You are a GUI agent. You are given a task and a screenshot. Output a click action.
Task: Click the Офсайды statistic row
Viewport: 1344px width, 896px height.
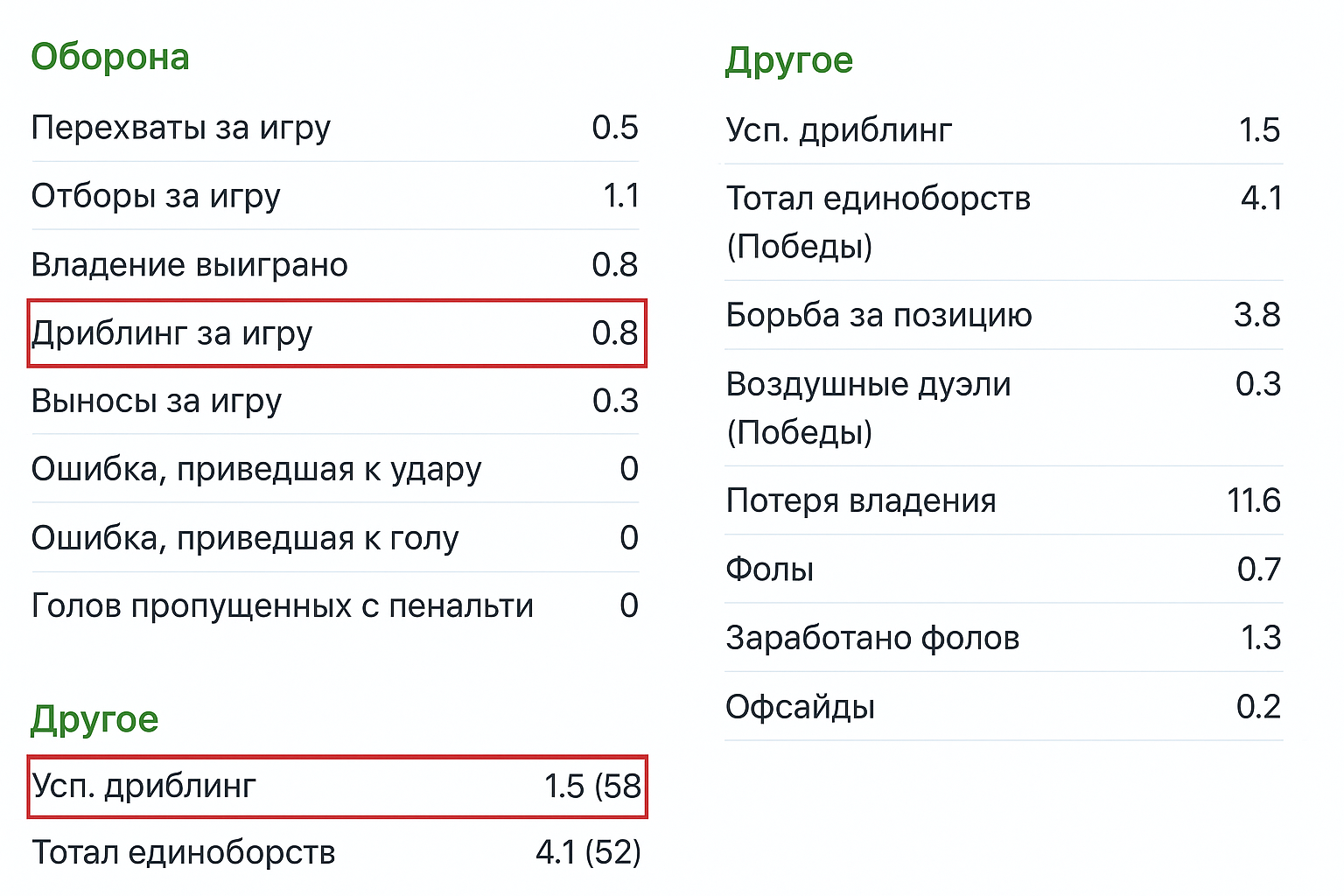pyautogui.click(x=1004, y=707)
